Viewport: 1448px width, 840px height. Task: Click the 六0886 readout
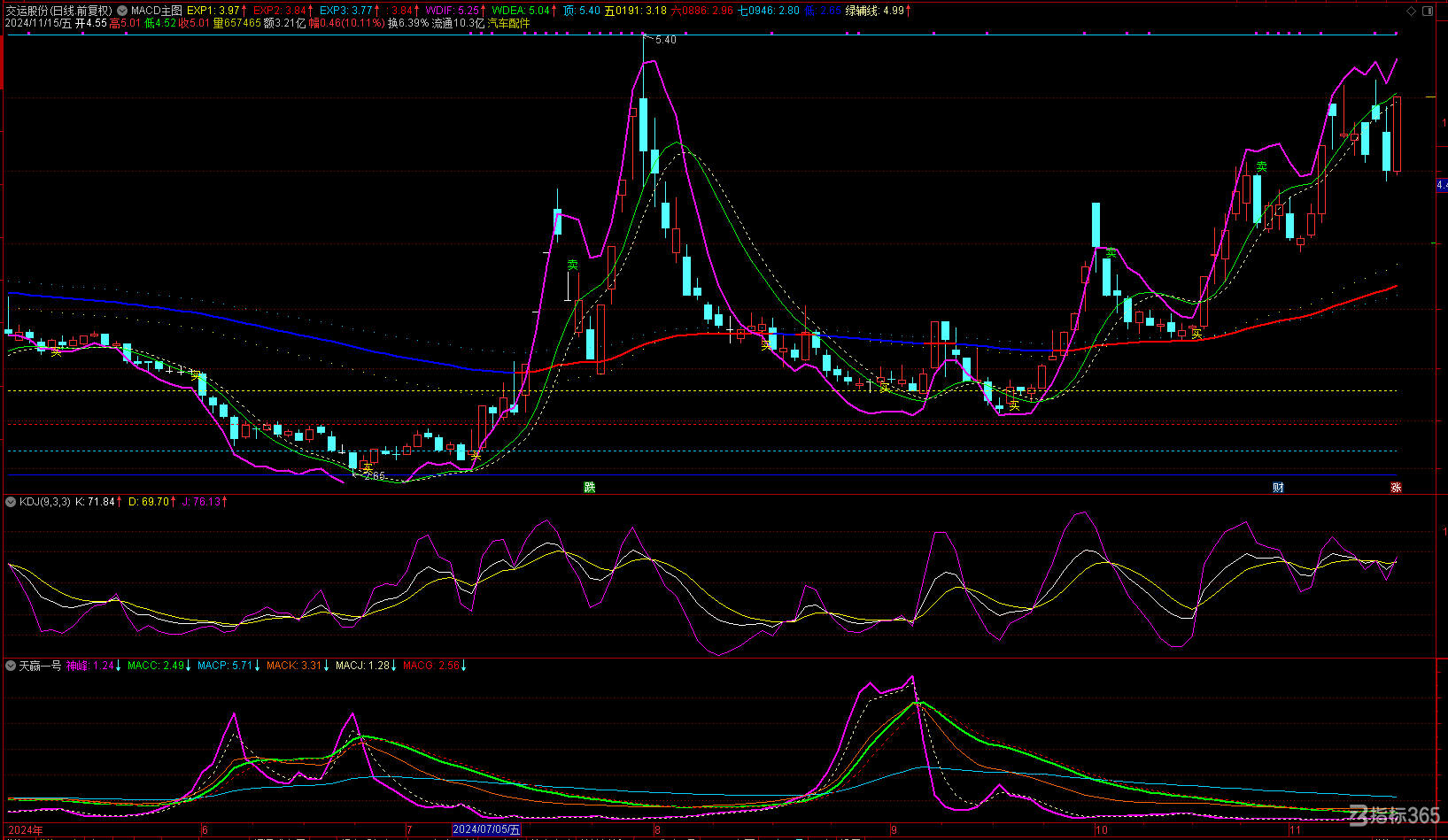tap(701, 11)
